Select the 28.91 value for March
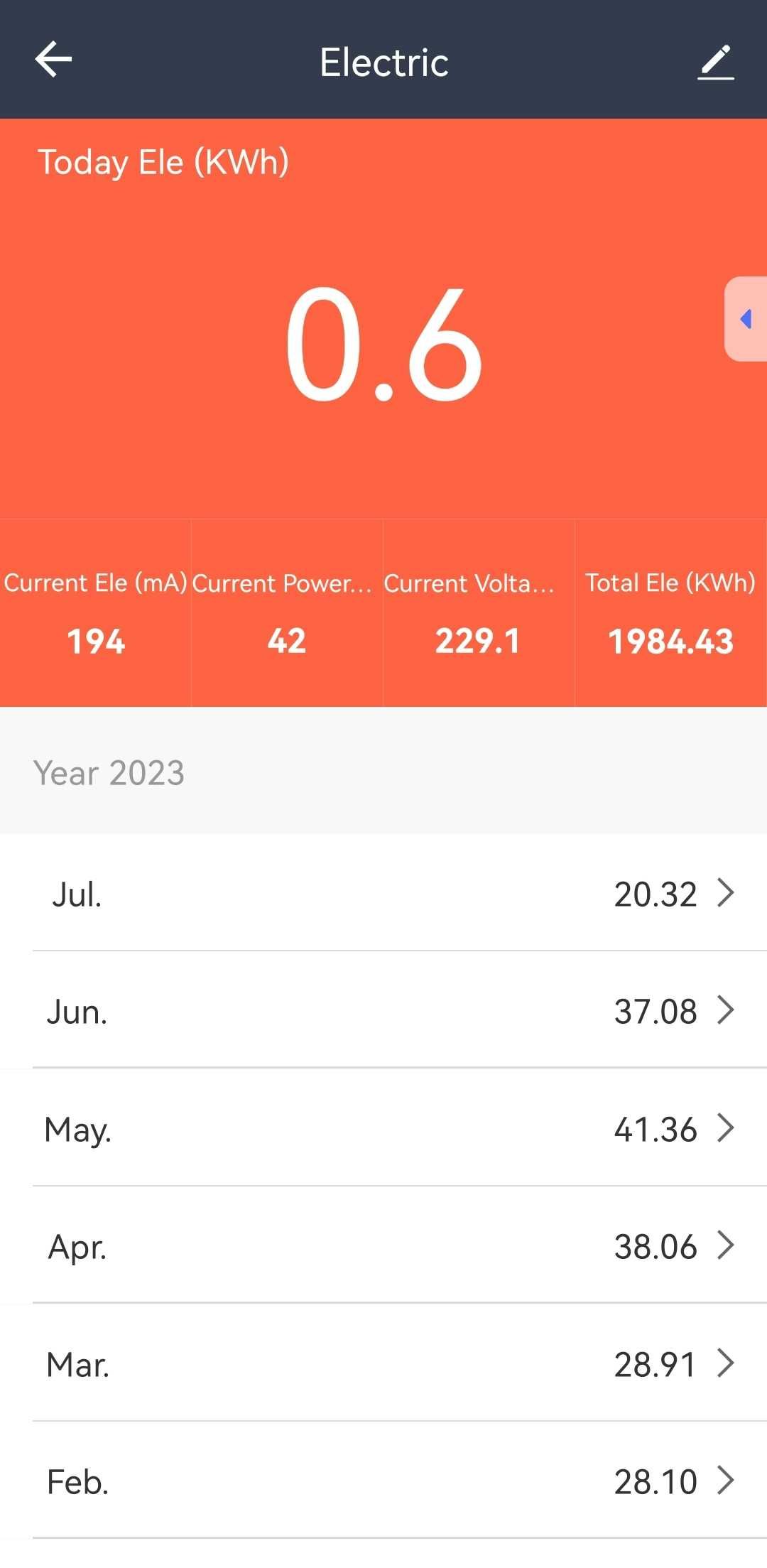Screen dimensions: 767x1568 (x=656, y=1364)
